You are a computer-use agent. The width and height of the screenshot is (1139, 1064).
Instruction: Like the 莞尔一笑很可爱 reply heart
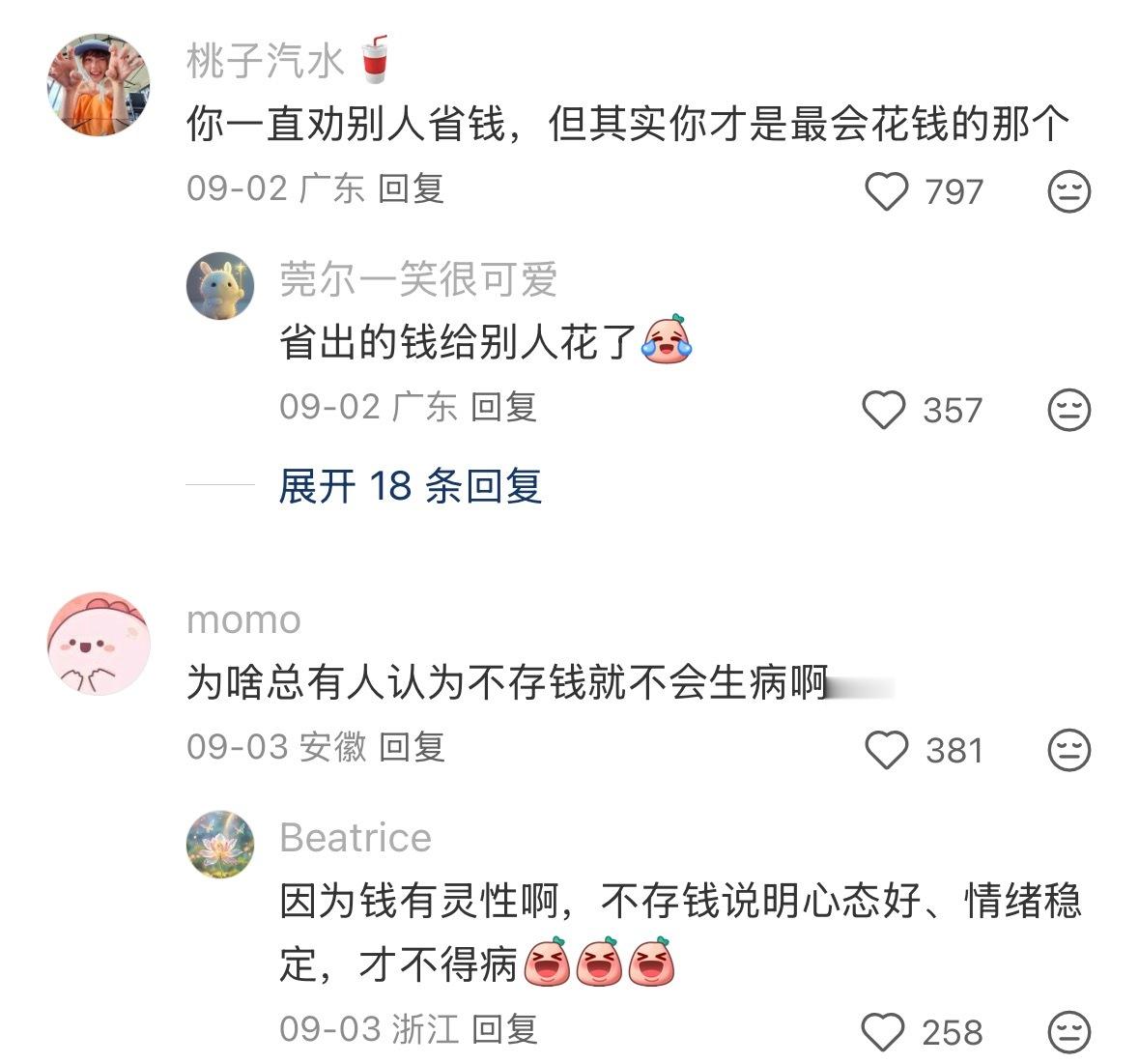click(884, 410)
